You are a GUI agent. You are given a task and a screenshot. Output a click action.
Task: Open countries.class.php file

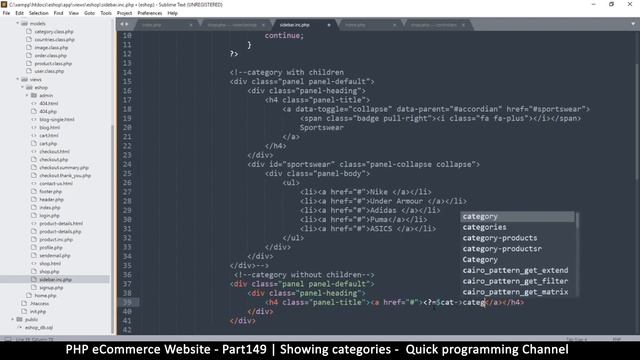(x=54, y=40)
